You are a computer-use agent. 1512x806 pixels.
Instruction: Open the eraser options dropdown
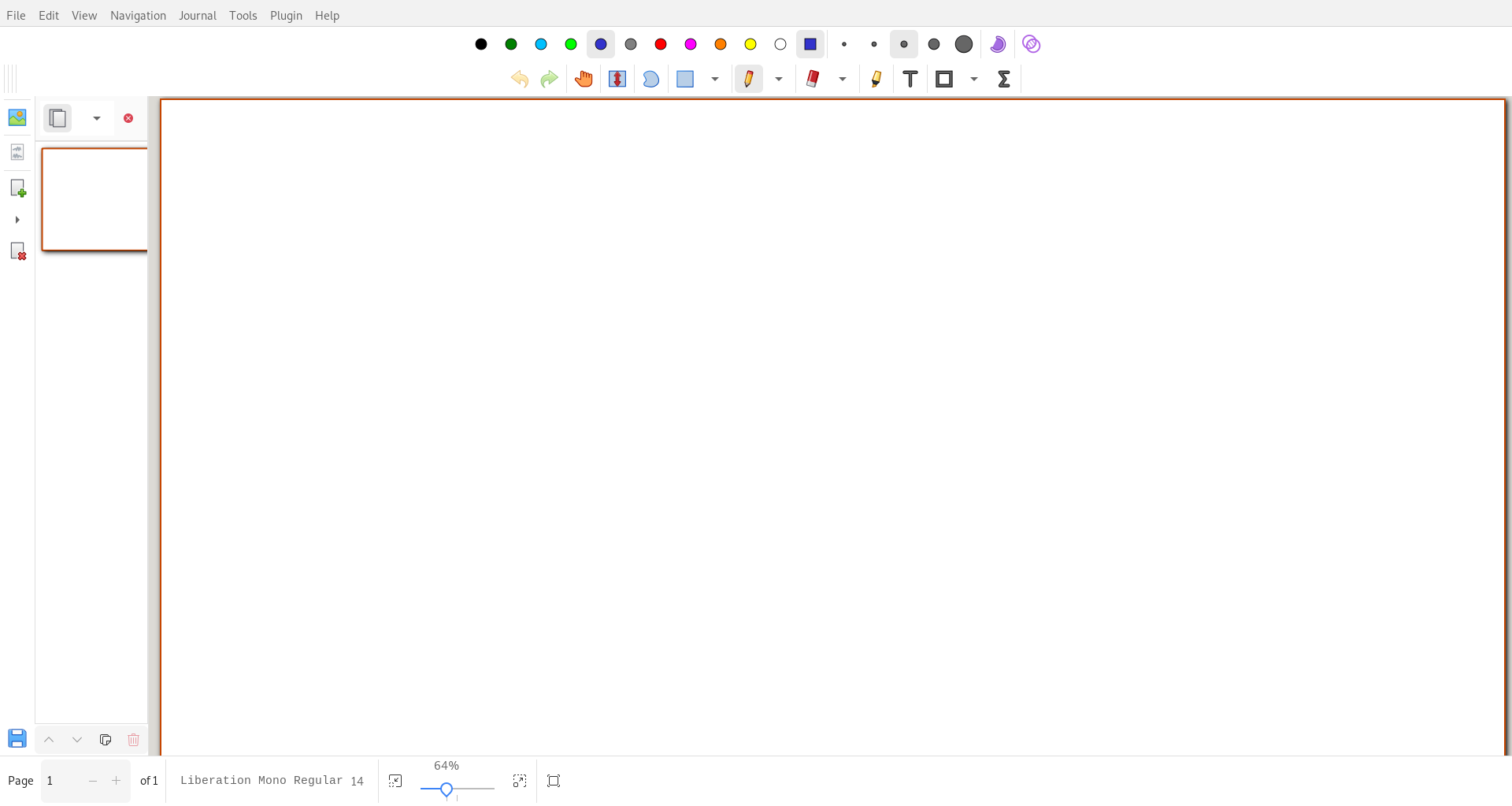843,79
